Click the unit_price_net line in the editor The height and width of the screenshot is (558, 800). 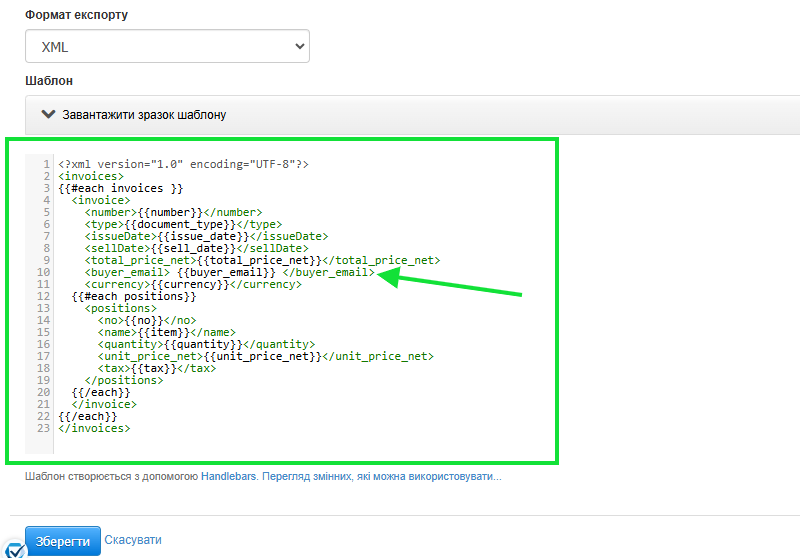(x=265, y=356)
